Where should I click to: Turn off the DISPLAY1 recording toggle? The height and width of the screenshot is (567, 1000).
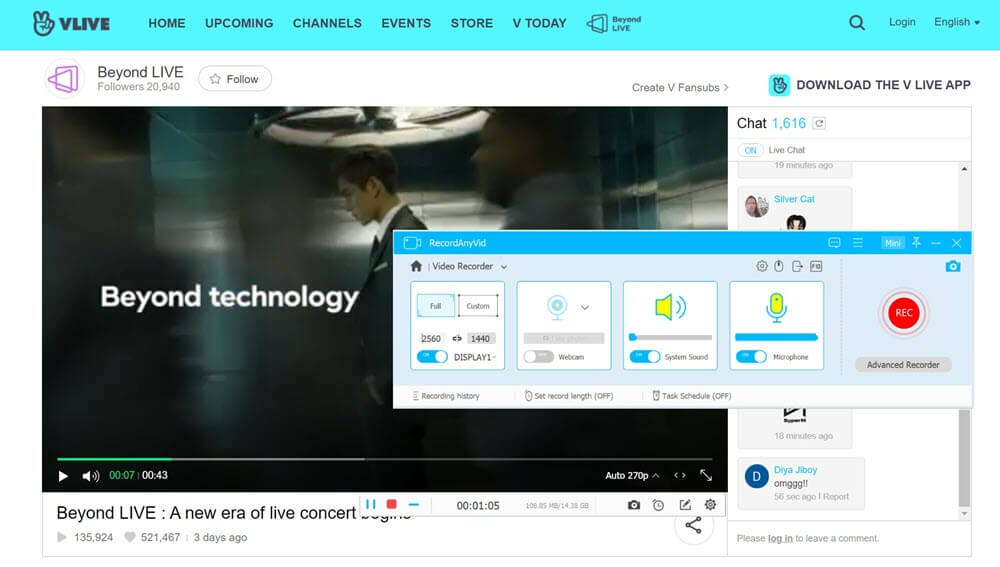coord(432,357)
